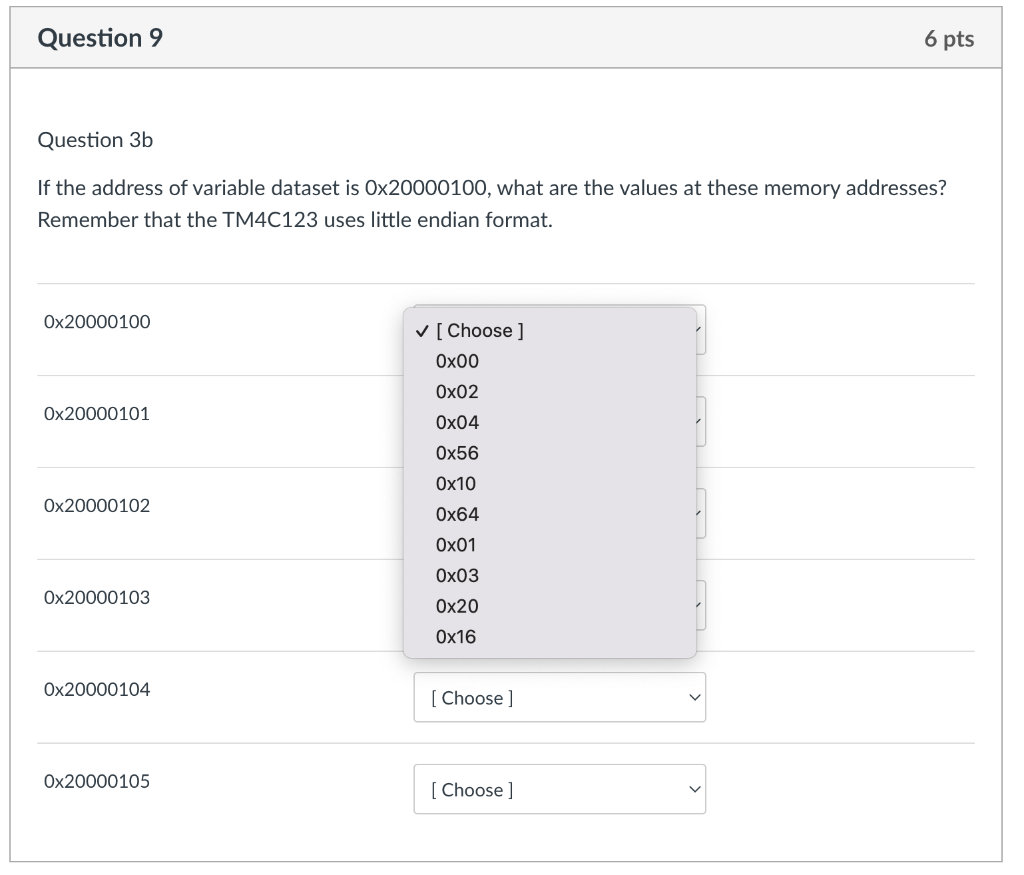This screenshot has height=875, width=1024.
Task: Select the 0x64 menu entry
Action: click(x=457, y=514)
